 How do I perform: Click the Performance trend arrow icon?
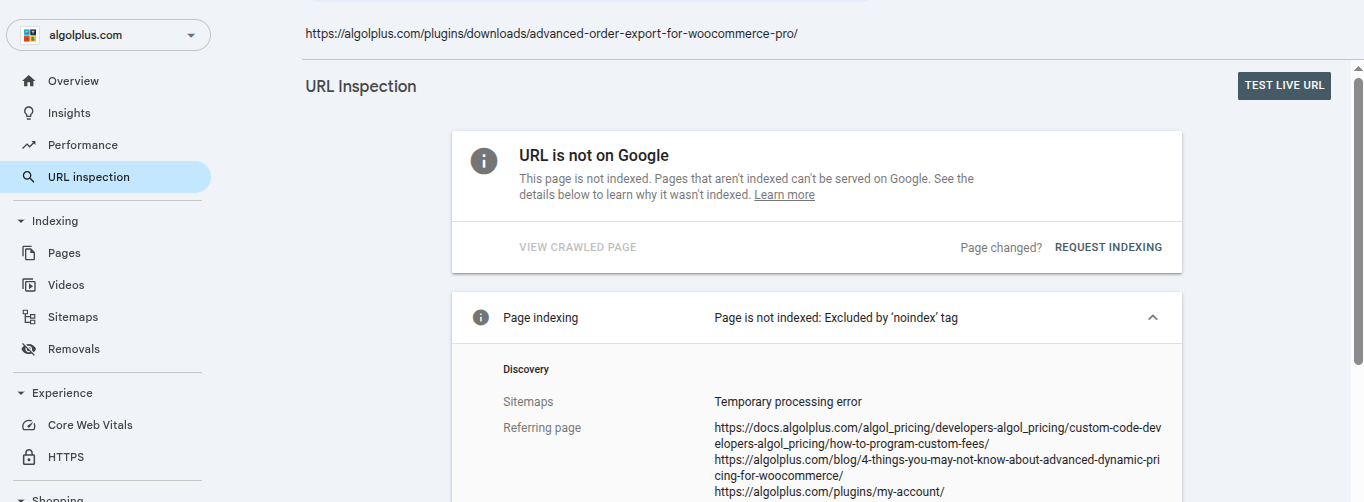point(29,145)
